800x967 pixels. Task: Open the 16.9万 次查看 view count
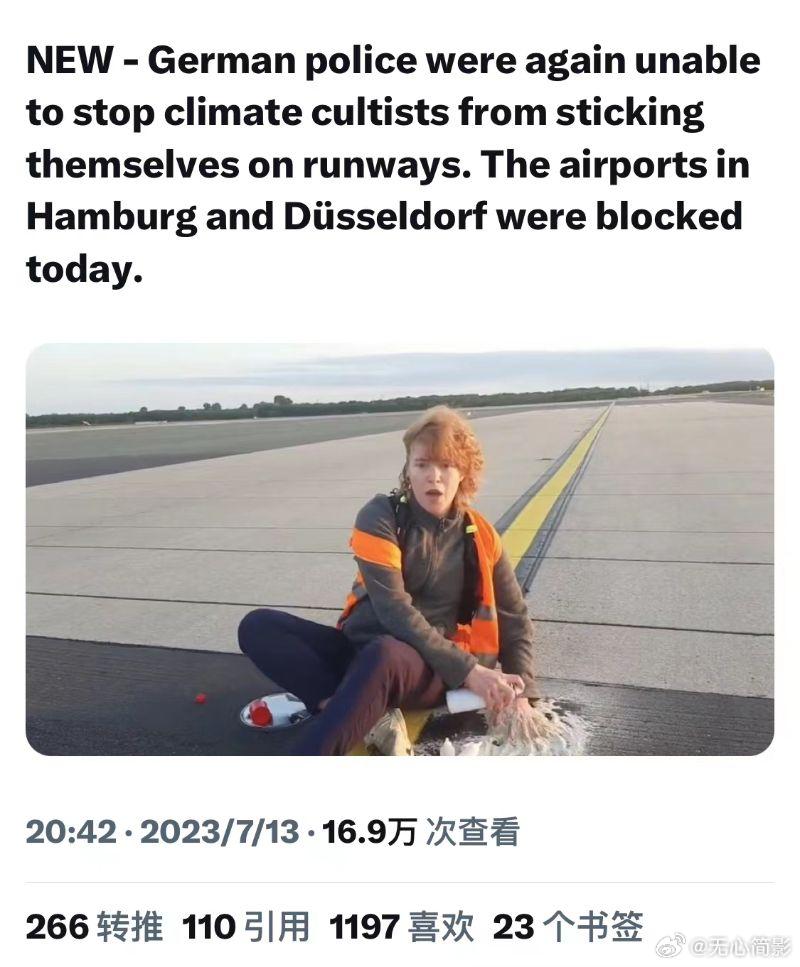420,831
